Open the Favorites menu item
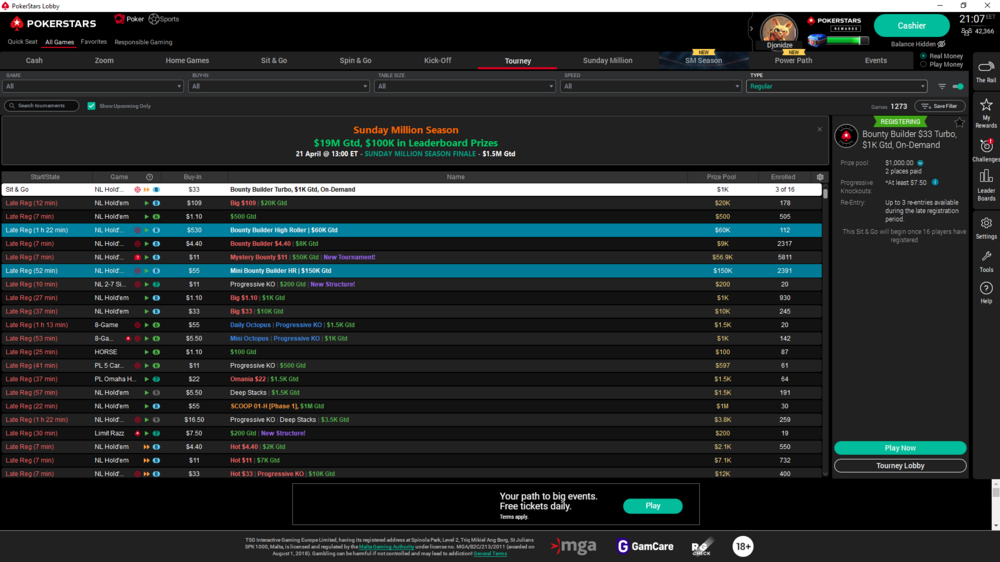 [x=94, y=42]
